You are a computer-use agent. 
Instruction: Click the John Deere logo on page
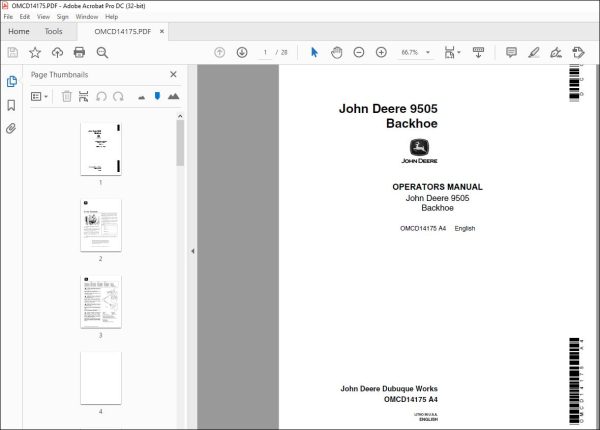click(x=419, y=151)
